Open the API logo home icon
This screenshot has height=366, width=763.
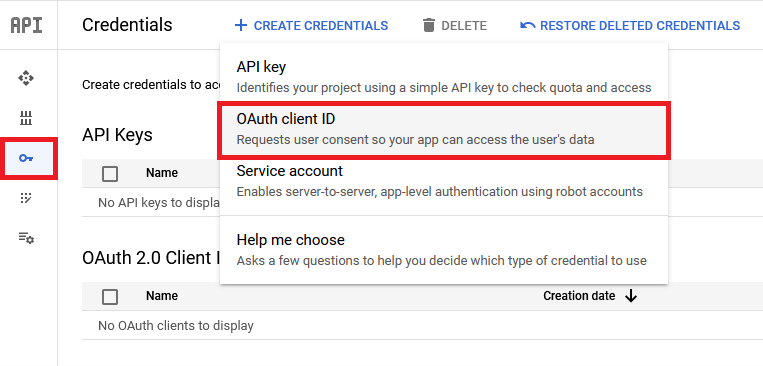[x=26, y=25]
